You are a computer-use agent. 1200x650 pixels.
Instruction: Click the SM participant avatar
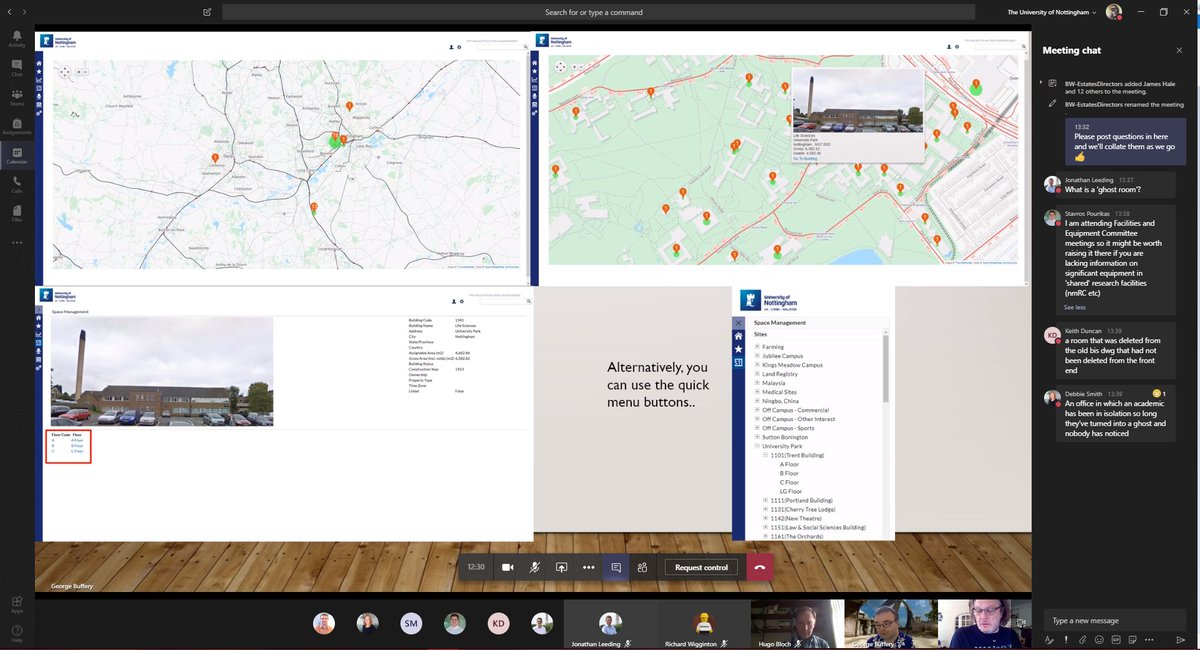click(411, 624)
